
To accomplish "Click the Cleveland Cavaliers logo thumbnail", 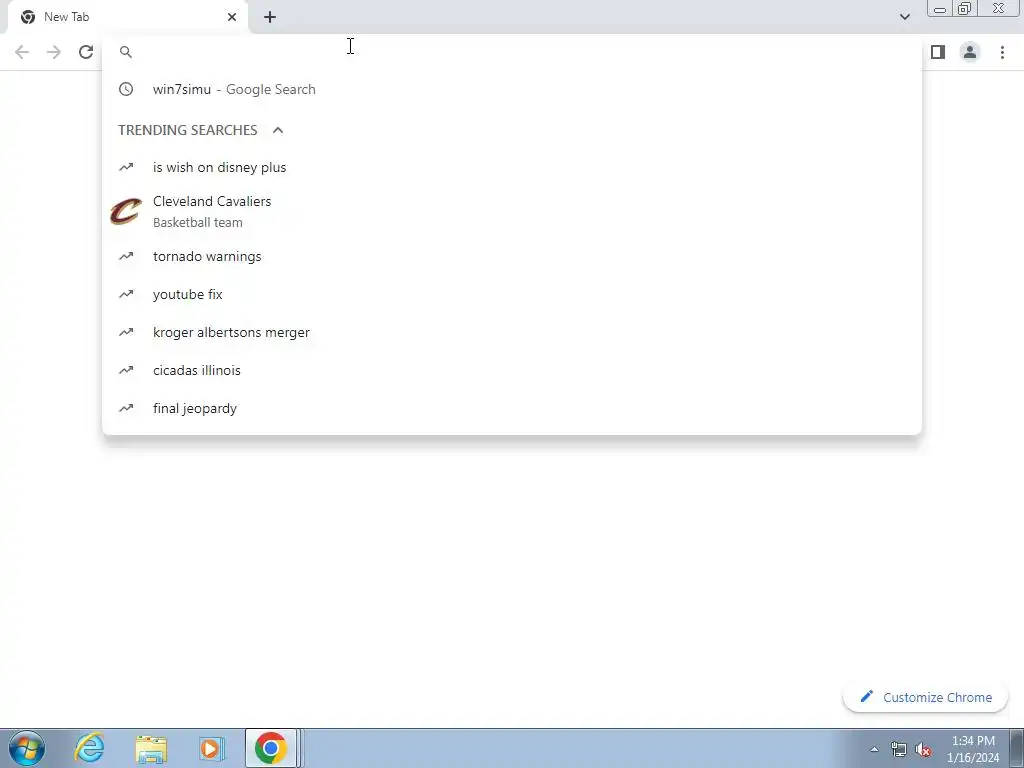I will pyautogui.click(x=125, y=212).
